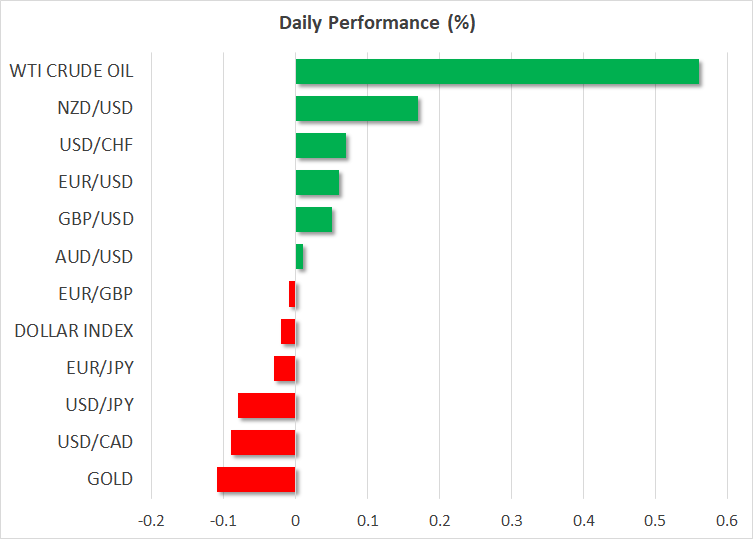Click the Dollar Index red bar
The width and height of the screenshot is (753, 539).
[x=288, y=331]
